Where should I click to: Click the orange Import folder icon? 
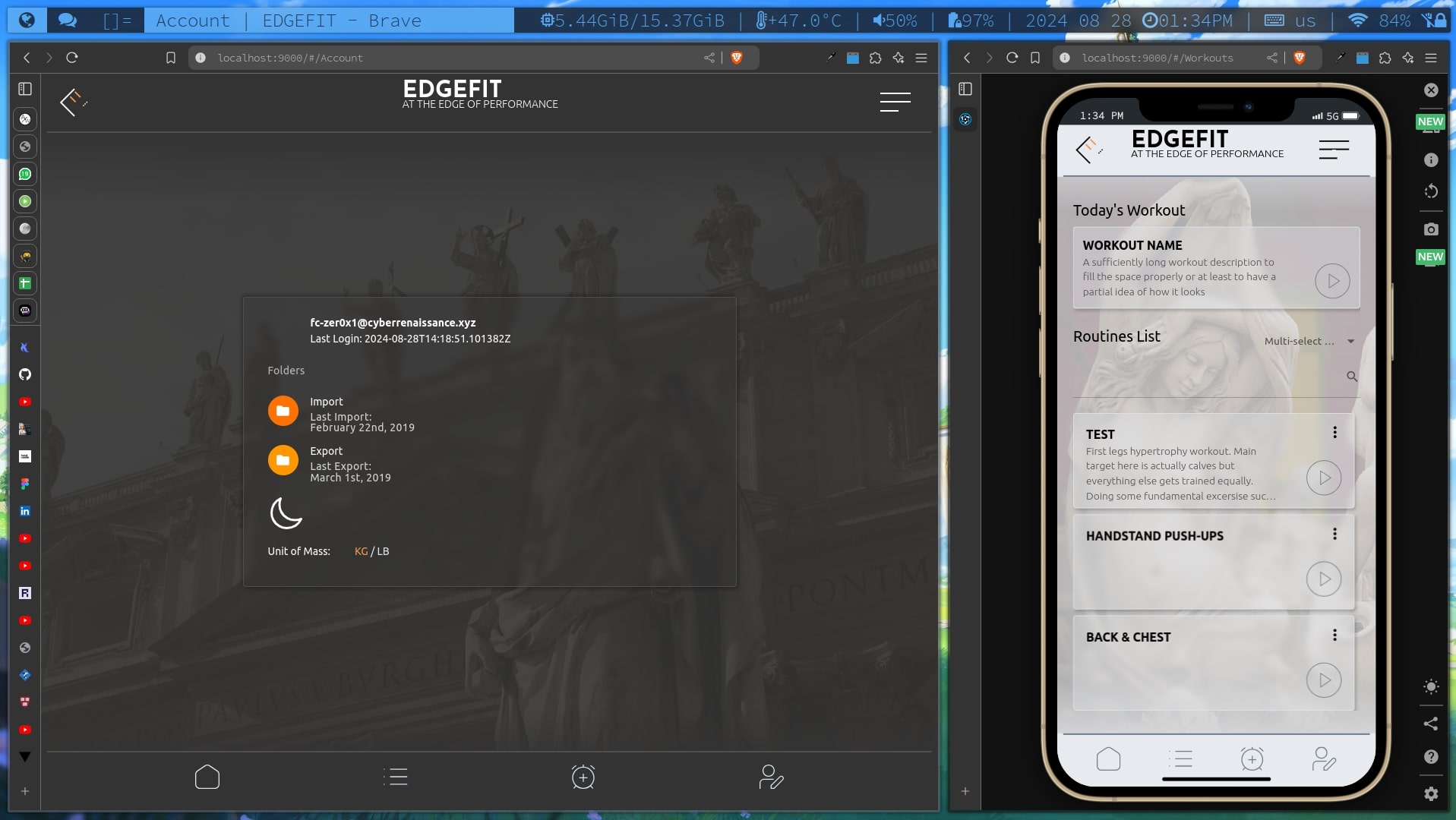tap(283, 411)
